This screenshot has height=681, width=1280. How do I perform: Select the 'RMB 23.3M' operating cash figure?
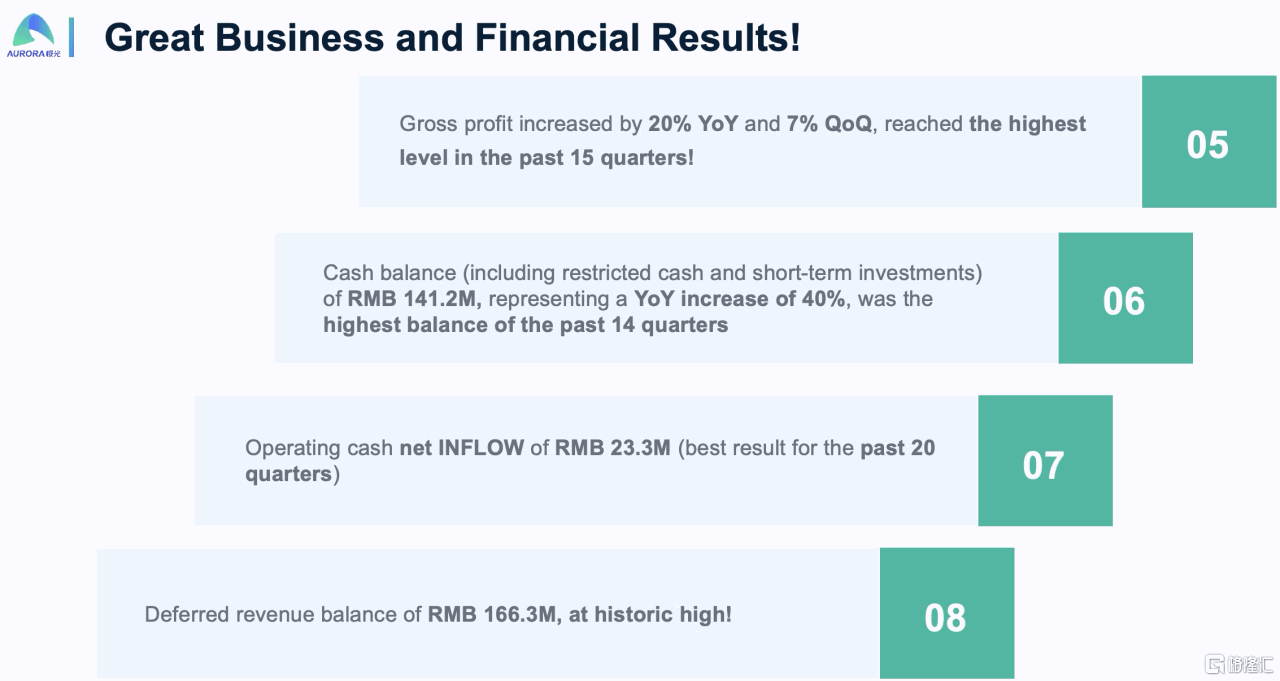point(612,448)
